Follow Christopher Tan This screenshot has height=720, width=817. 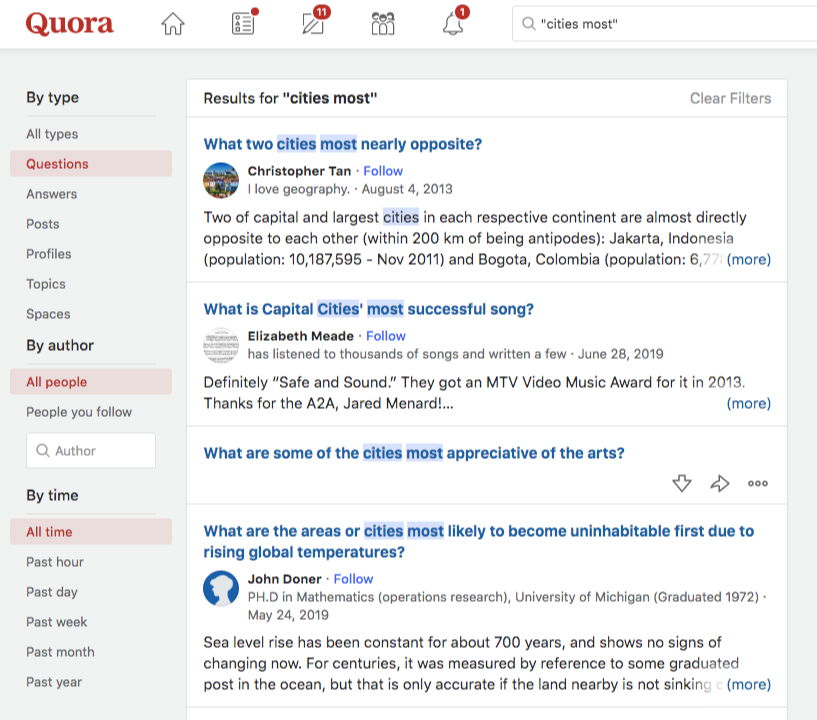(383, 171)
